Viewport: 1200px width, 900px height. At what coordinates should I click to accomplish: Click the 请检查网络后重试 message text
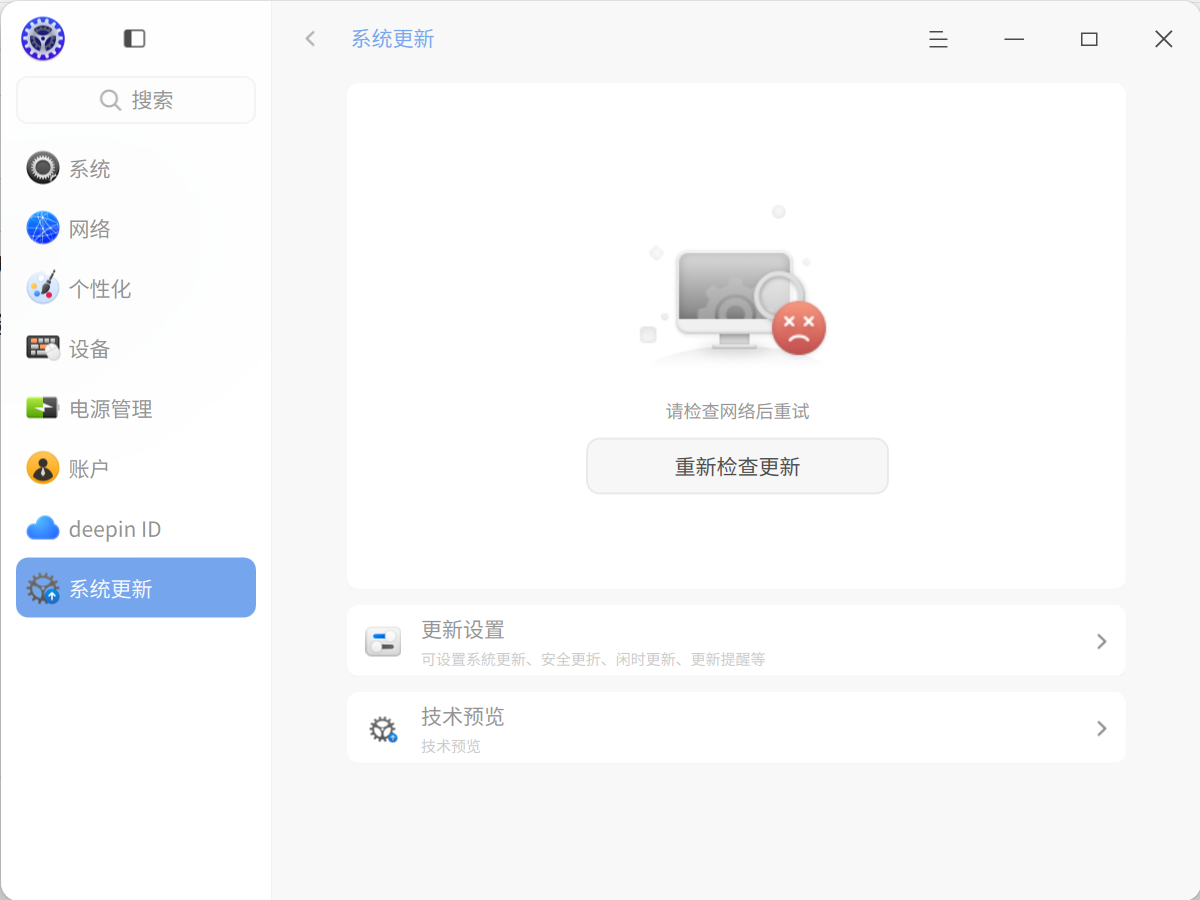point(737,411)
